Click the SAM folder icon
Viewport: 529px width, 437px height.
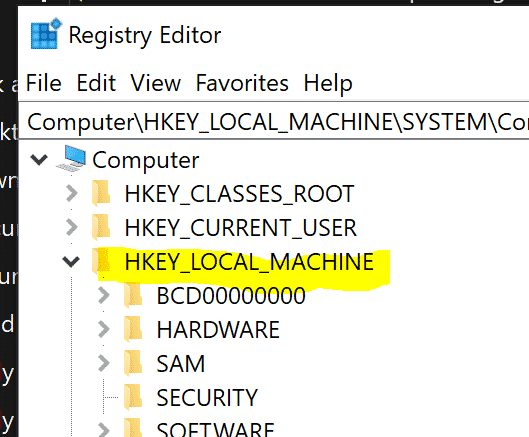133,363
